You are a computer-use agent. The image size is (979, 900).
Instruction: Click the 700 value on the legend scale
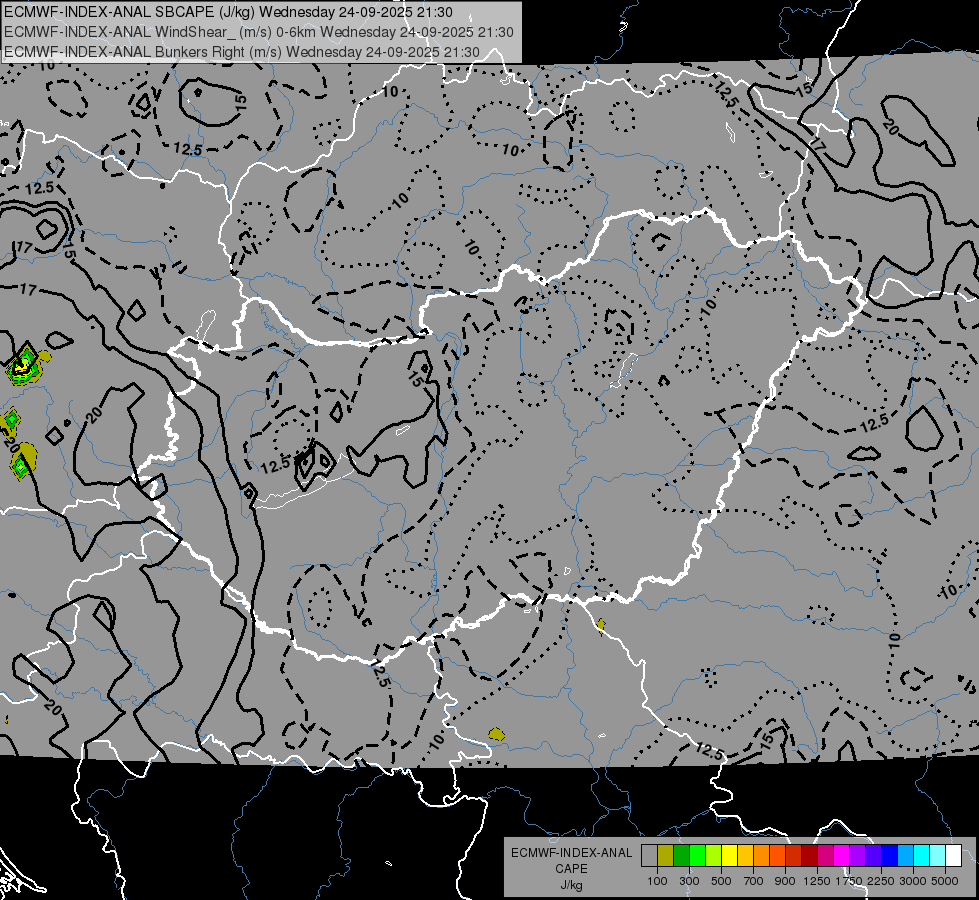[754, 881]
